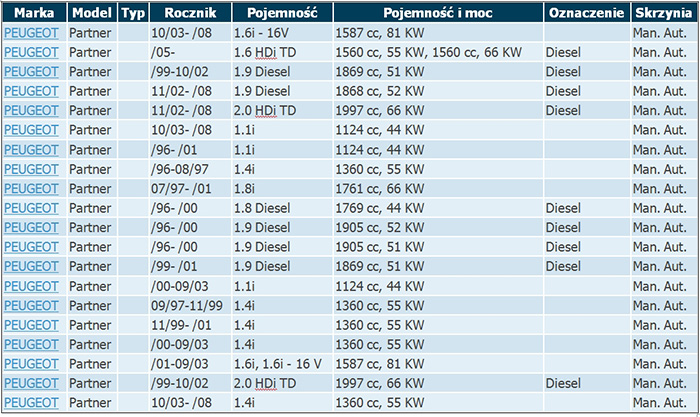700x417 pixels.
Task: Select the cell 1761 cc, 66 KW
Action: (x=438, y=188)
